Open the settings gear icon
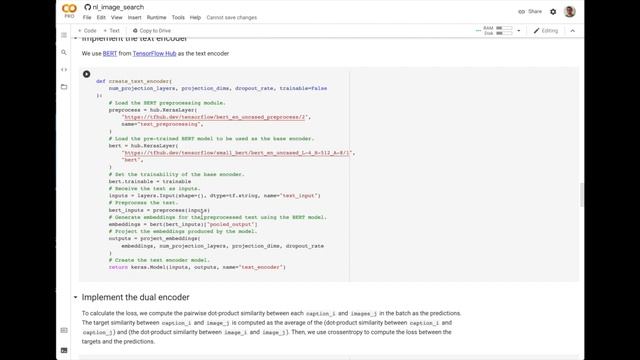 (x=553, y=12)
